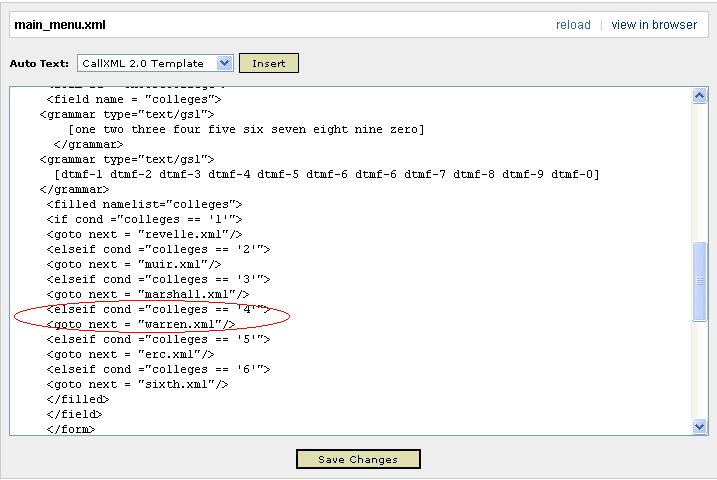
Task: Click the goto next erc.xml line
Action: 130,355
